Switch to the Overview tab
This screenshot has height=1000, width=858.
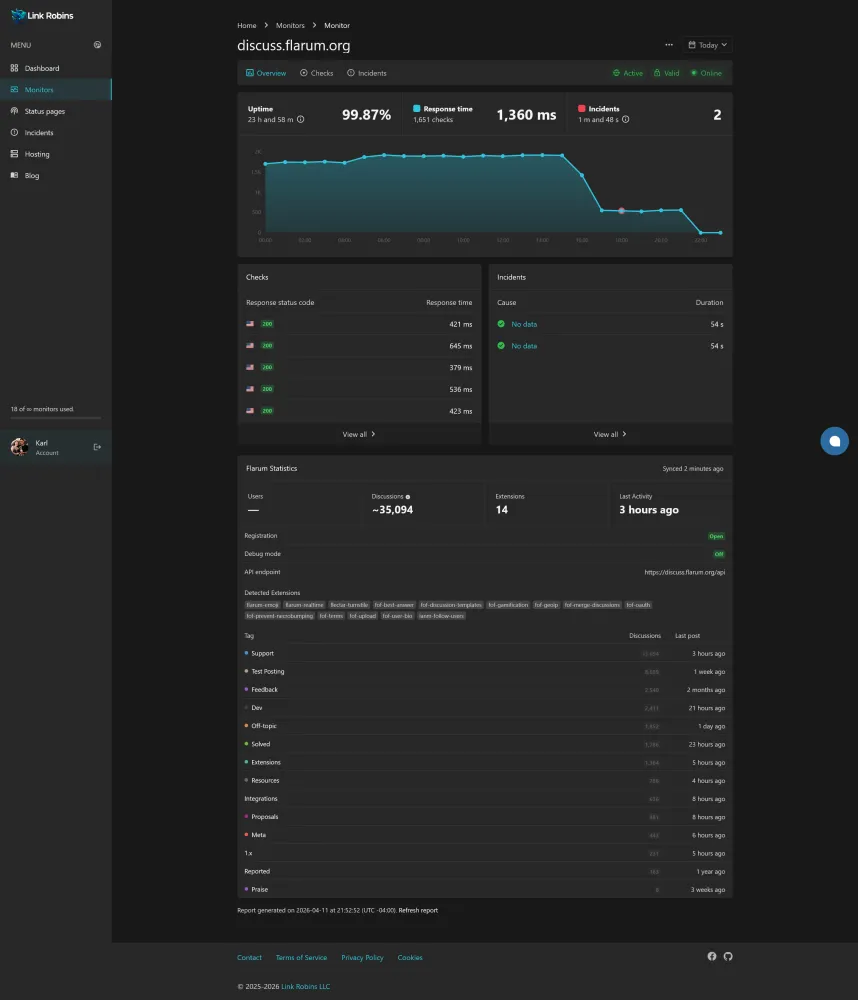[x=266, y=73]
